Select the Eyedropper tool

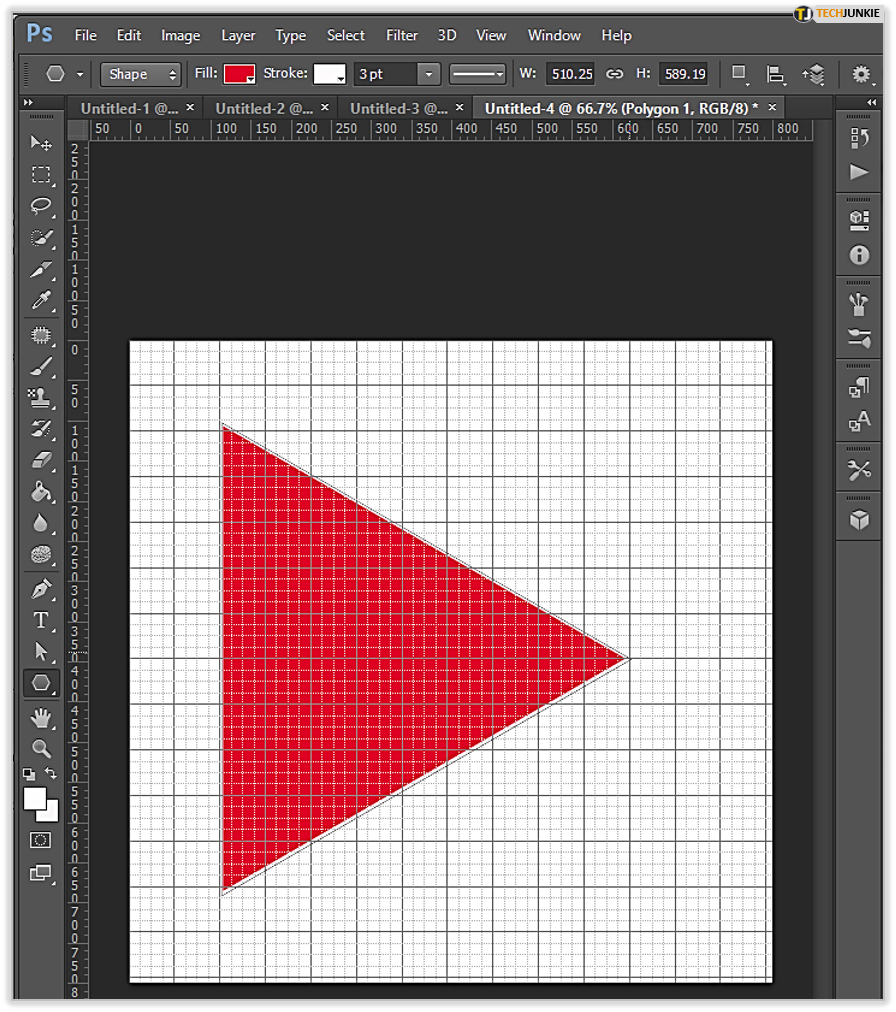click(x=41, y=300)
